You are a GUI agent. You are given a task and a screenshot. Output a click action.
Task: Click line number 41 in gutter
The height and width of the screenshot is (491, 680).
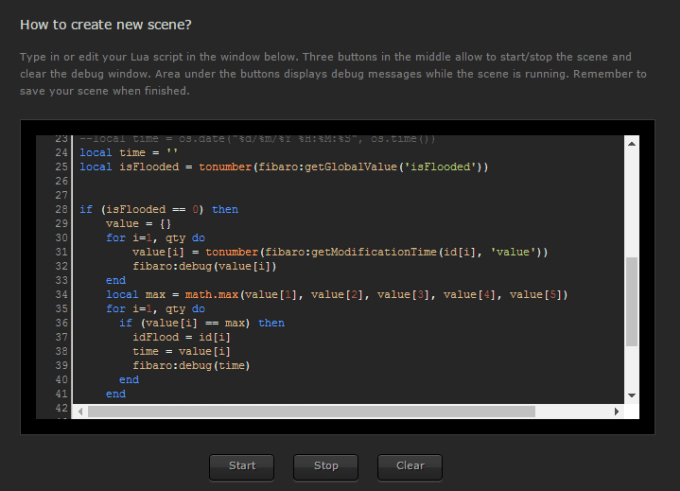pyautogui.click(x=62, y=394)
